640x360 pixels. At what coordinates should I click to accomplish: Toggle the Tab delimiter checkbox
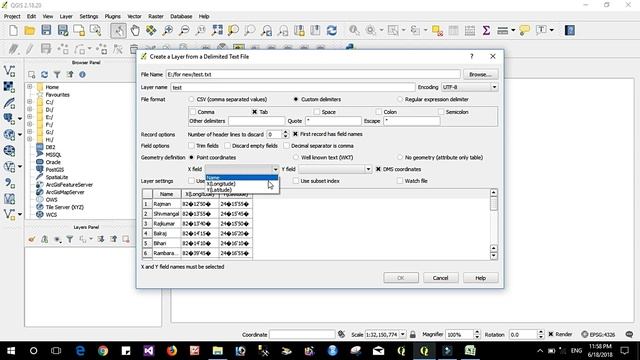point(255,111)
